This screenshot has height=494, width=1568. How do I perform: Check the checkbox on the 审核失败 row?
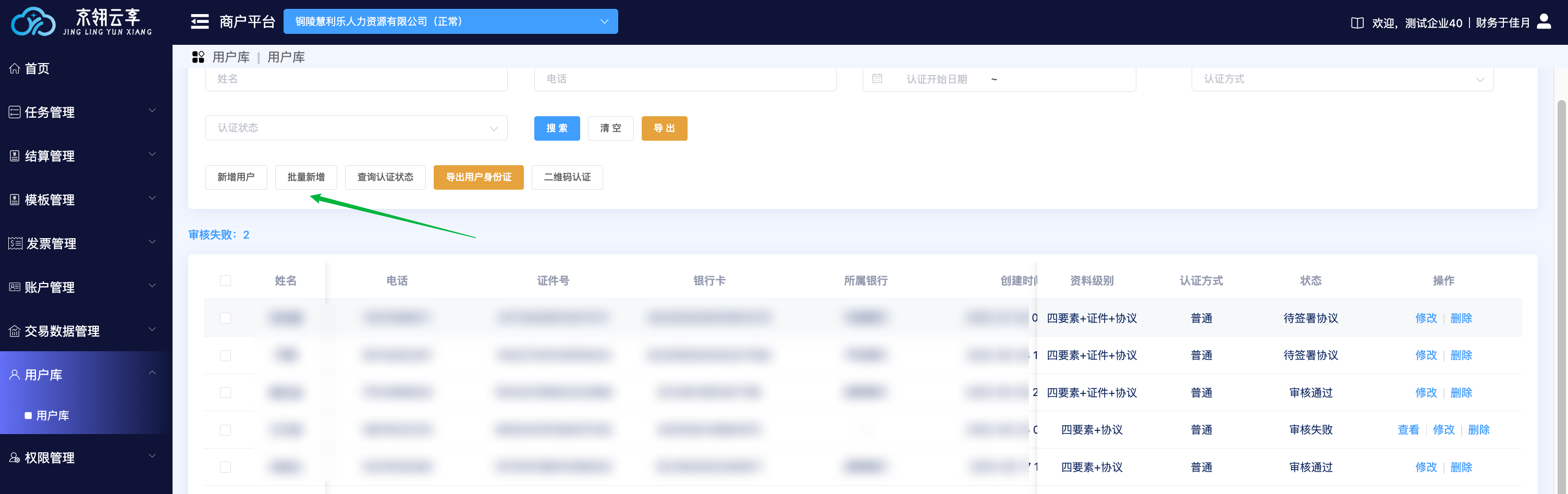(x=225, y=430)
